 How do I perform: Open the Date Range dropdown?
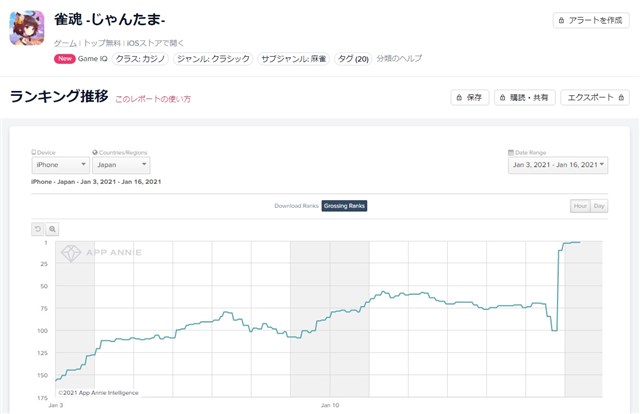click(557, 165)
